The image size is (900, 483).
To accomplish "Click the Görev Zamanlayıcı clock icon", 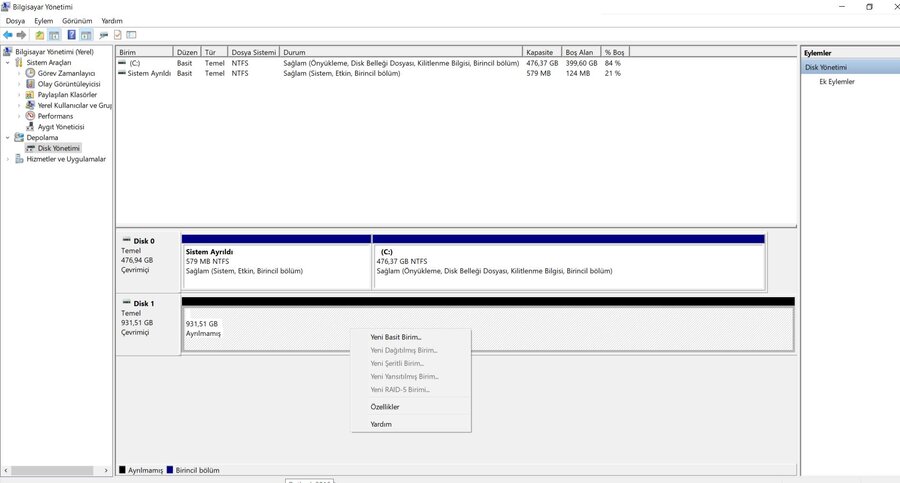I will click(30, 73).
